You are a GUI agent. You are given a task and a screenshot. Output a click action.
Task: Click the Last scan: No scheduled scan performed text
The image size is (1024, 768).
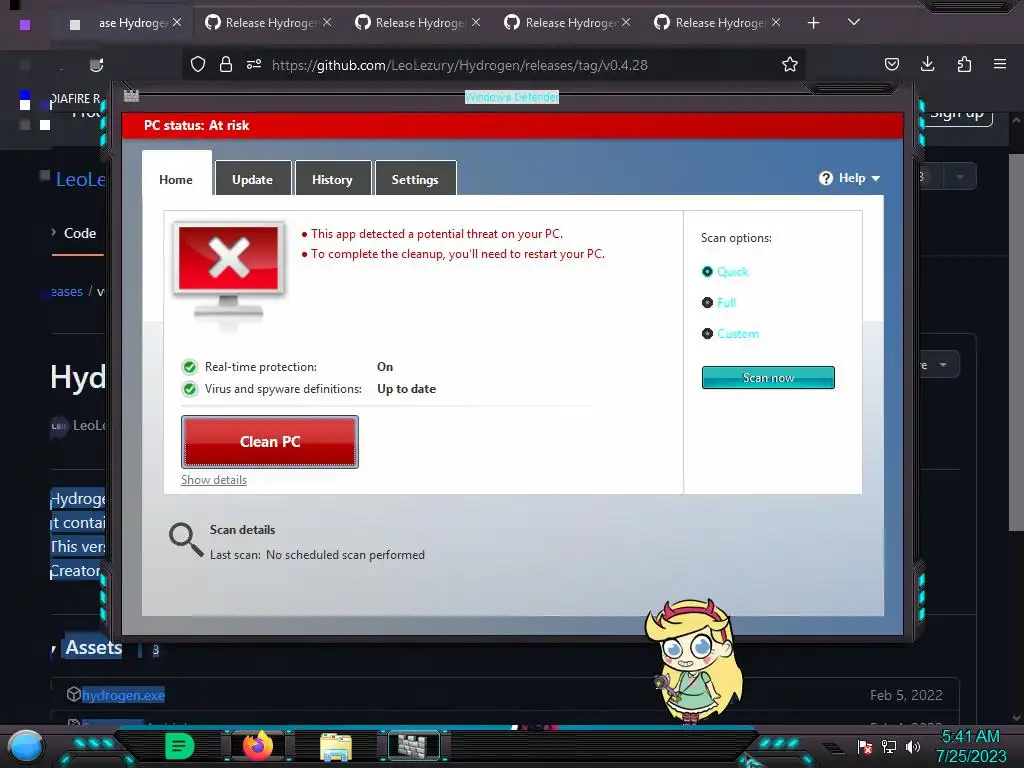[317, 555]
